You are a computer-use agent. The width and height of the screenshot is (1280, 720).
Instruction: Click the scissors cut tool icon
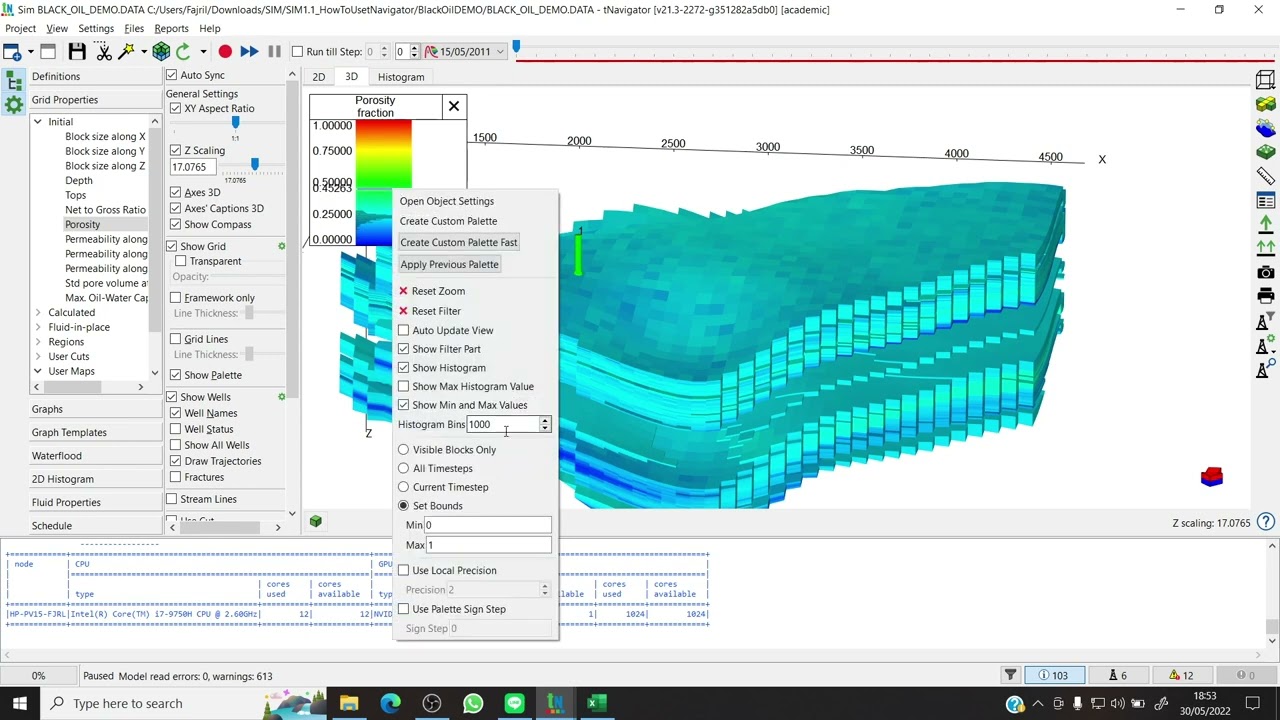click(x=104, y=52)
